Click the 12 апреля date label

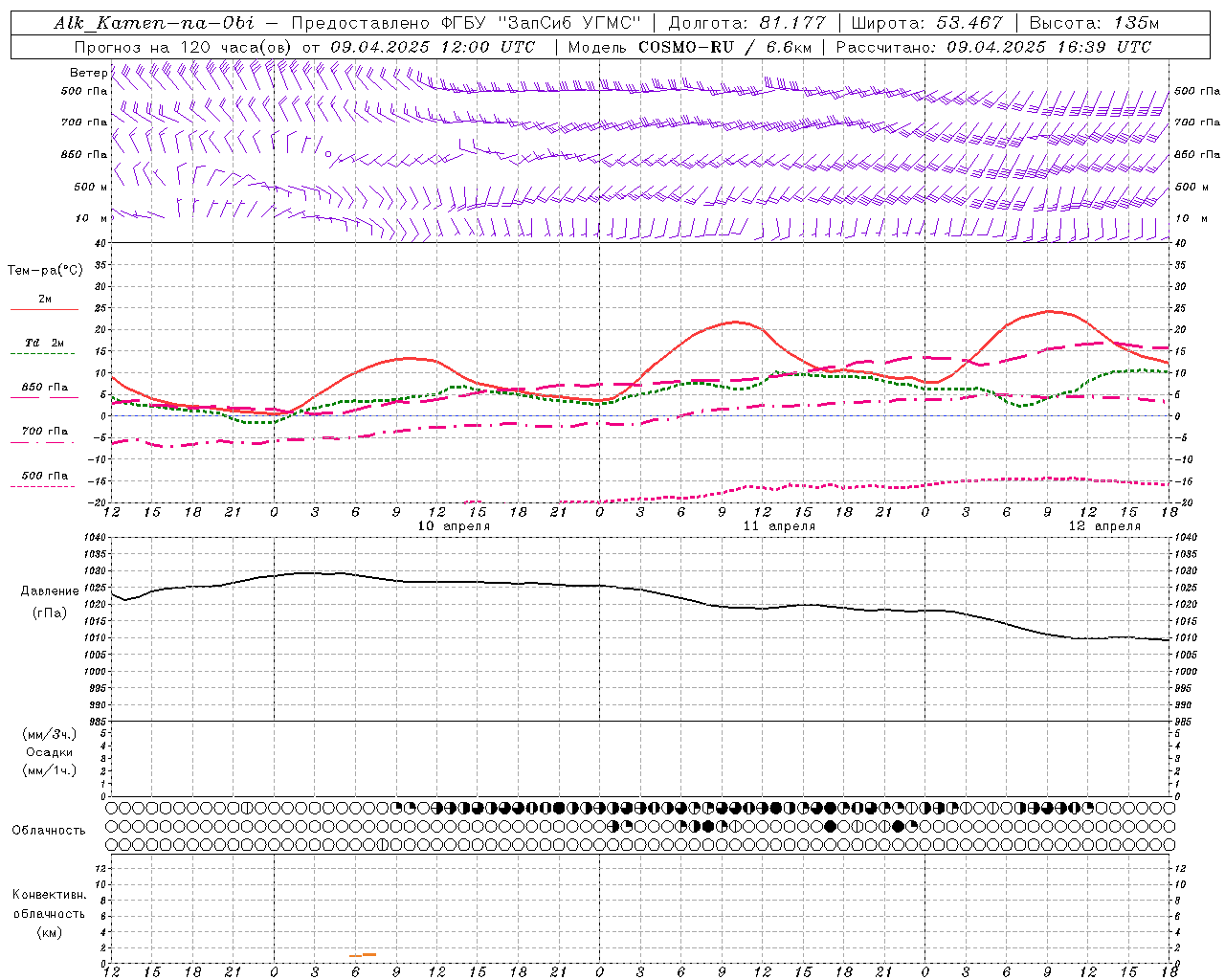1104,526
